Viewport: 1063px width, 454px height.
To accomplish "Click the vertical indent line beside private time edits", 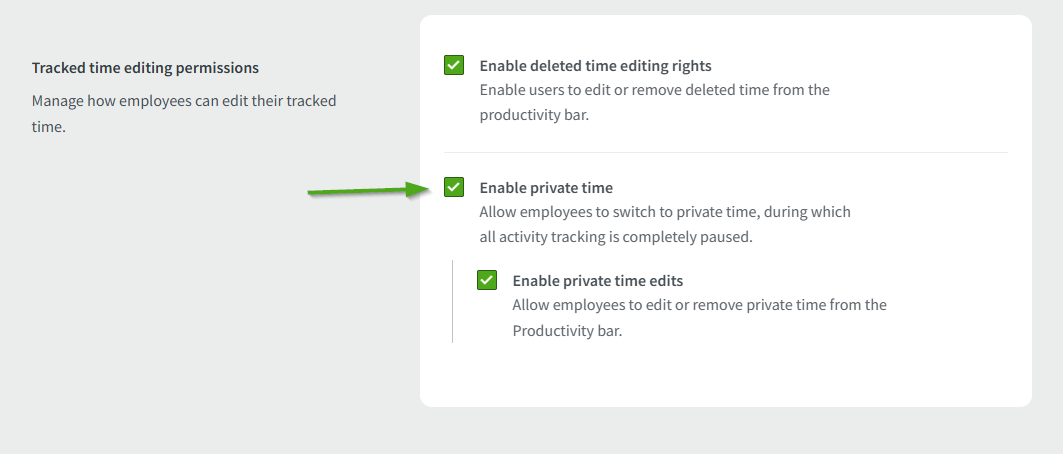I will coord(452,302).
